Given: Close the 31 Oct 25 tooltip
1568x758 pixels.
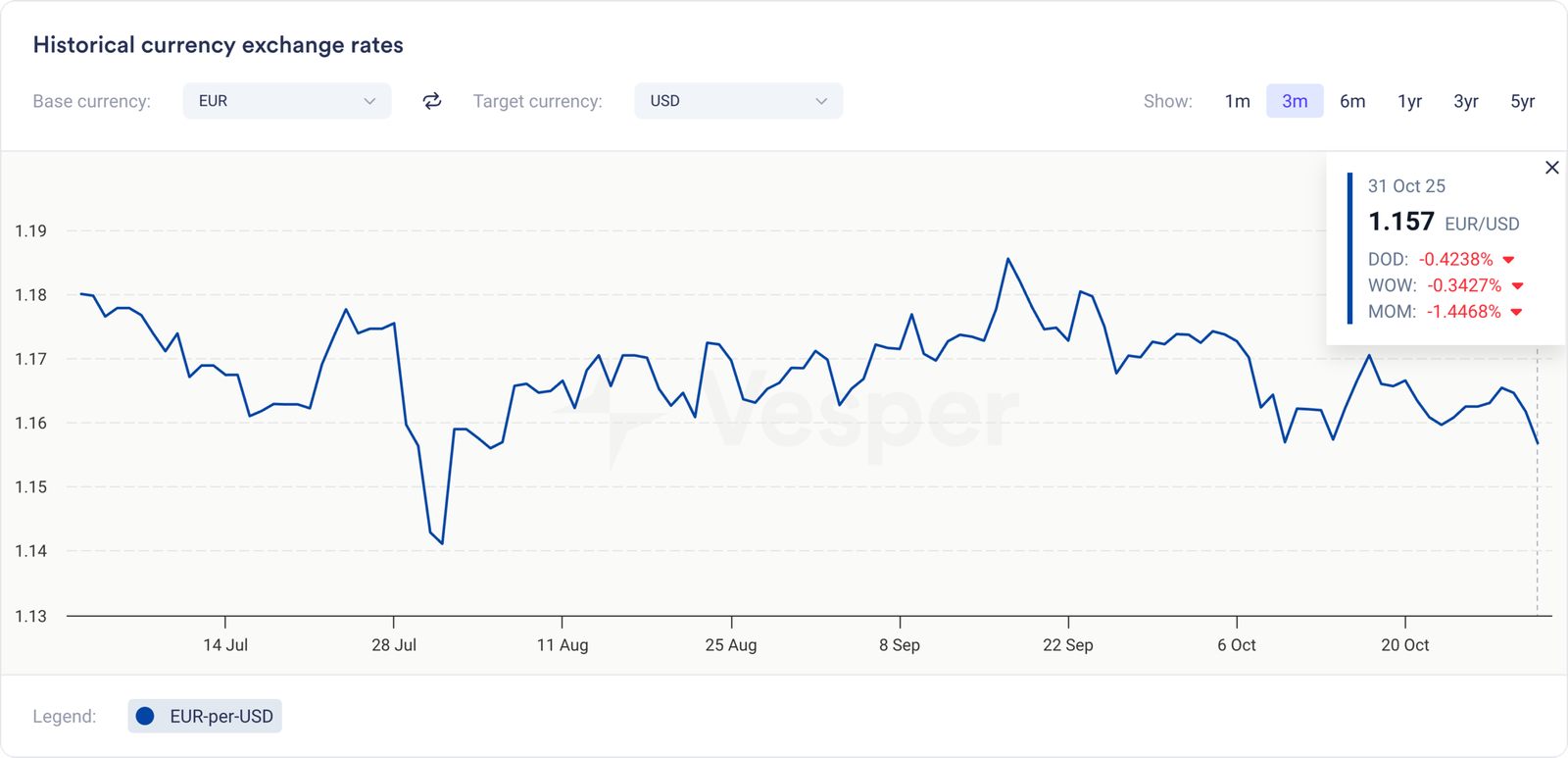Looking at the screenshot, I should pos(1552,168).
